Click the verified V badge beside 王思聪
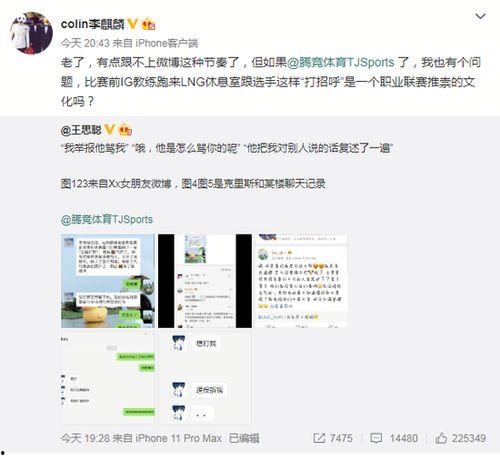The width and height of the screenshot is (500, 459). click(x=109, y=130)
